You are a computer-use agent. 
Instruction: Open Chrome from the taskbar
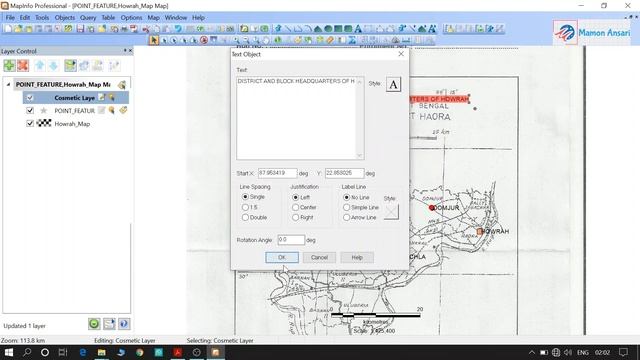pos(140,352)
